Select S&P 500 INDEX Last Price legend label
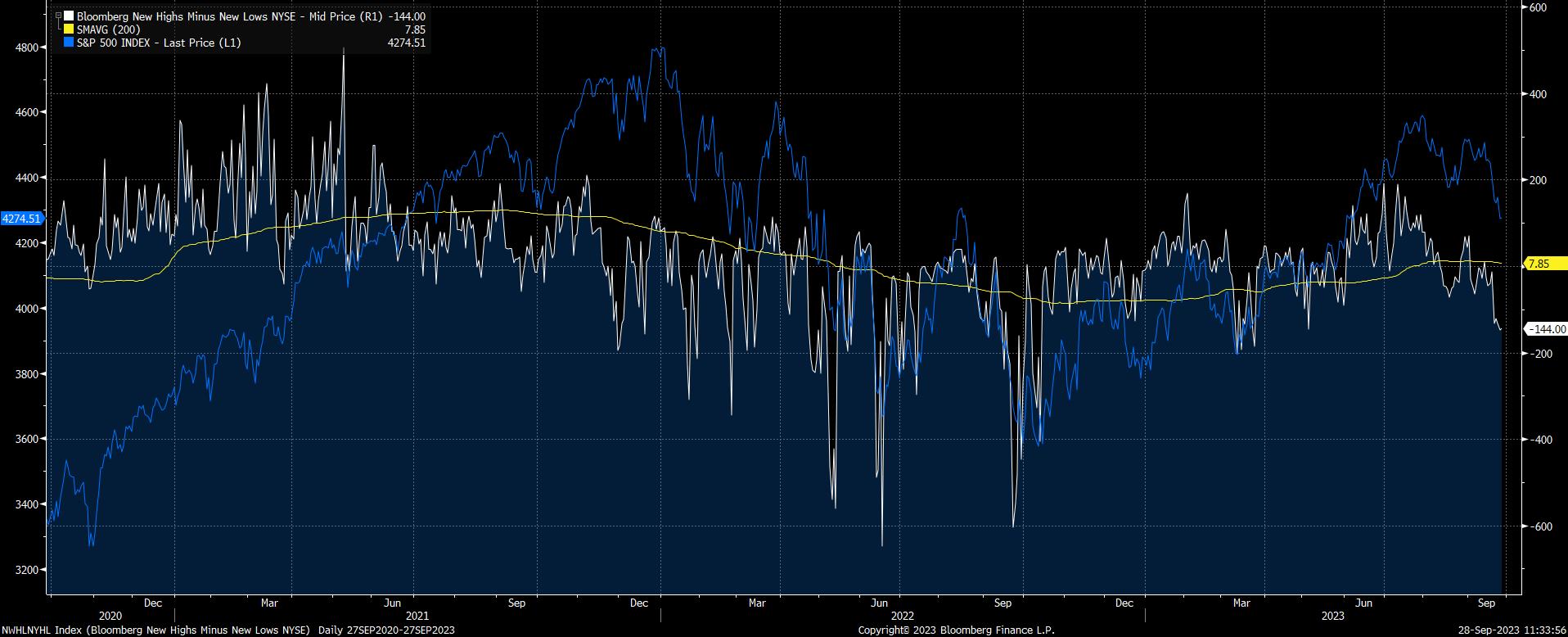 coord(159,43)
